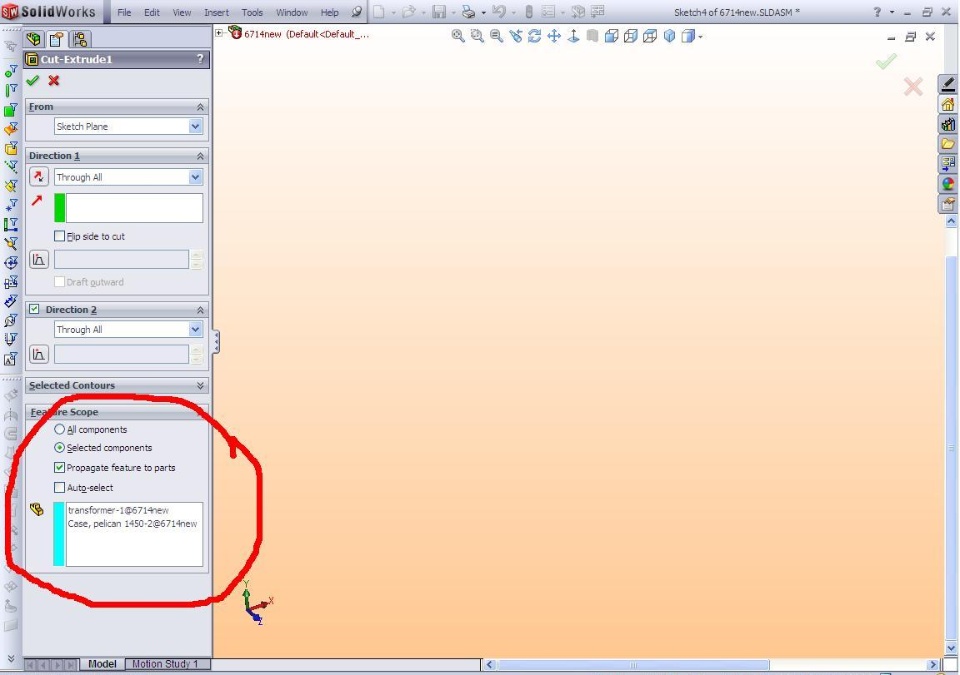The width and height of the screenshot is (960, 675).
Task: Open Direction 1 Through All end condition dropdown
Action: (x=195, y=177)
